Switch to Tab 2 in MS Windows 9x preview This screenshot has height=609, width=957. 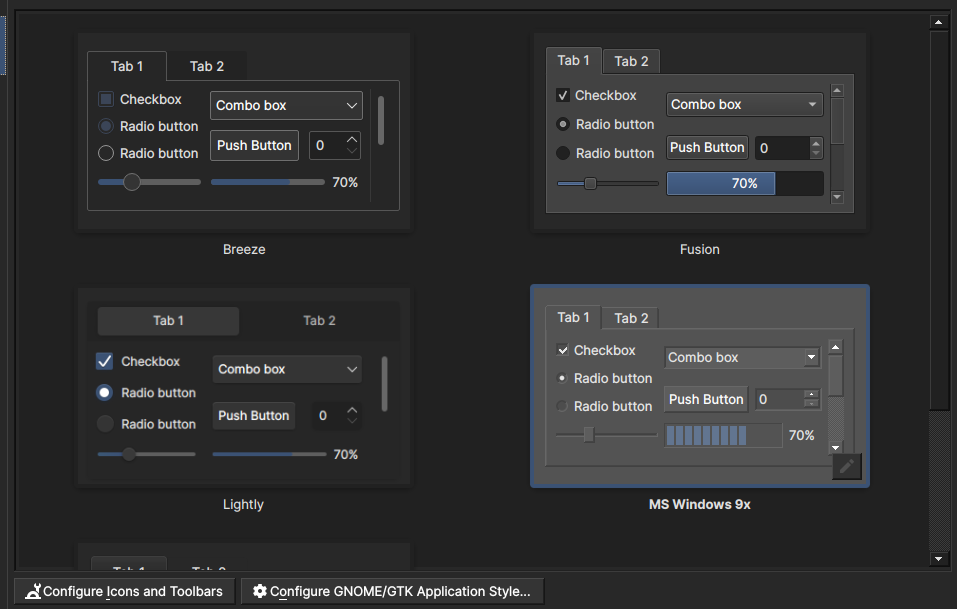pyautogui.click(x=631, y=318)
